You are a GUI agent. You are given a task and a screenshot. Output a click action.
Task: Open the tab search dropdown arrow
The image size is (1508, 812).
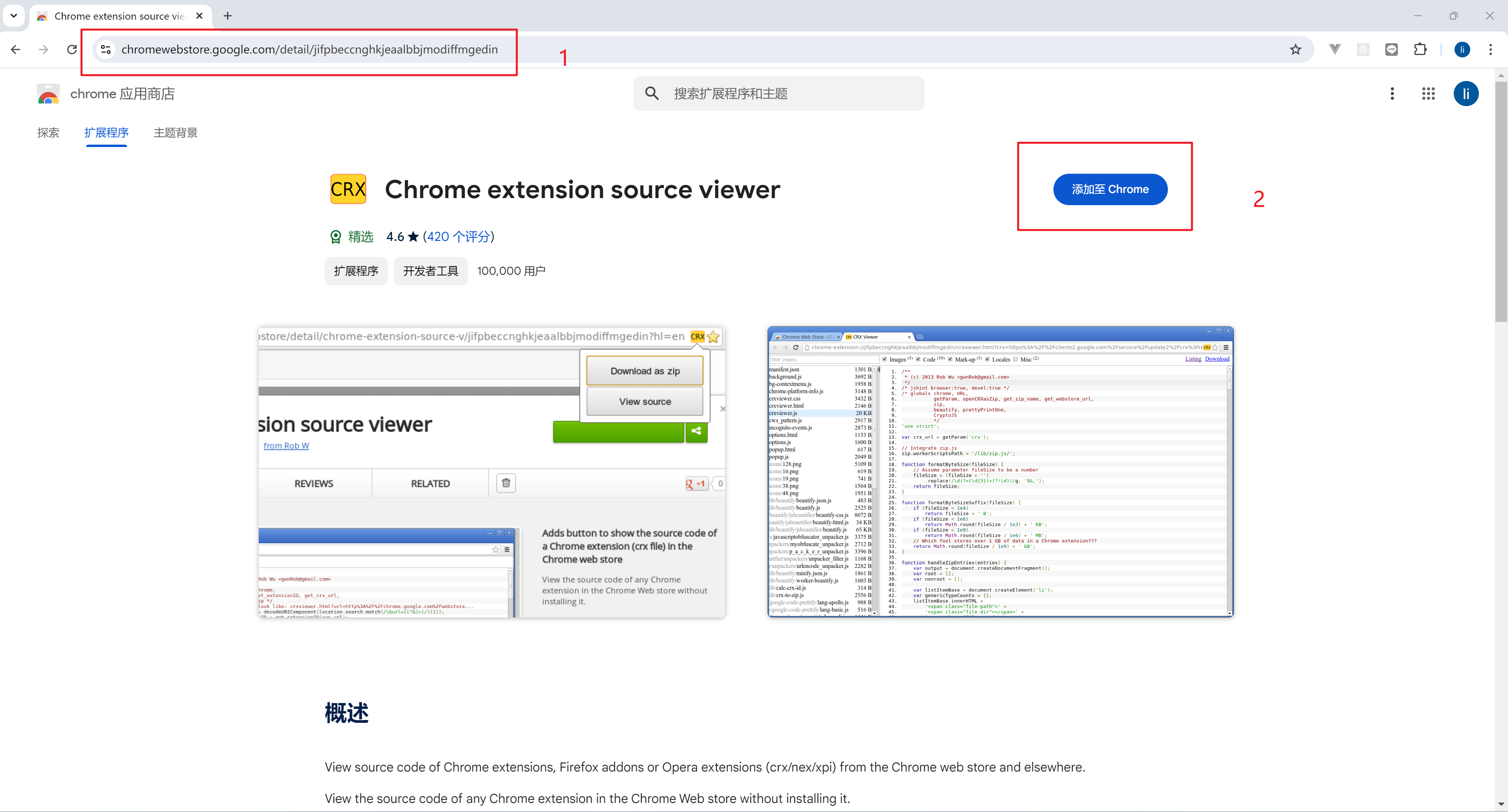tap(13, 16)
